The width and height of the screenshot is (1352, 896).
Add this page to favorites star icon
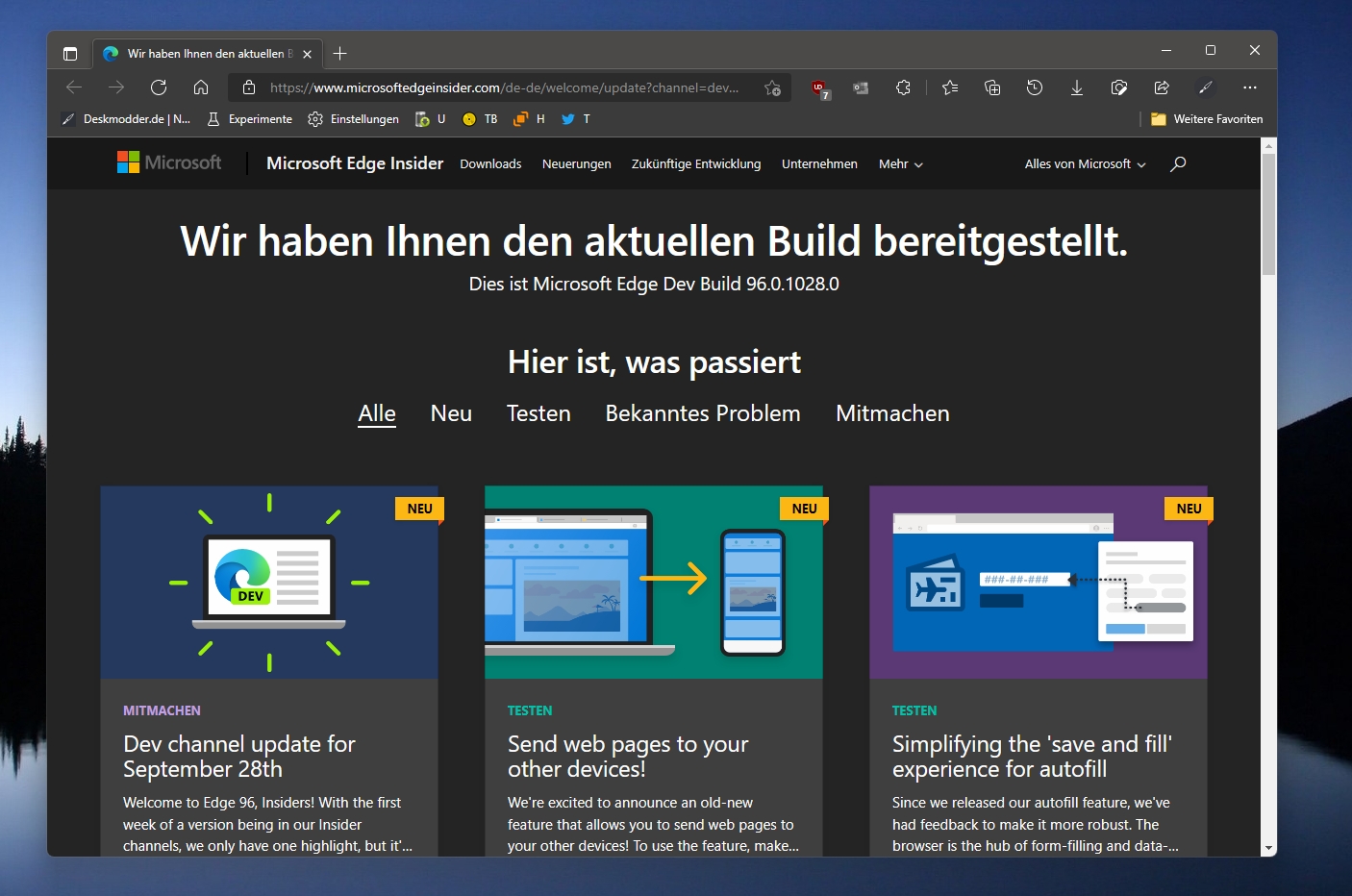772,87
